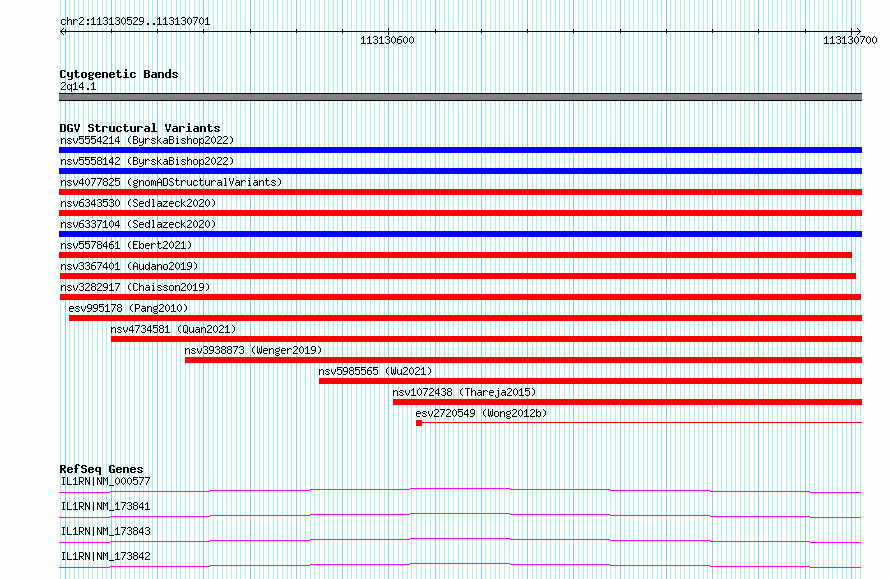Image resolution: width=890 pixels, height=579 pixels.
Task: Click the magenta IL1RN NM_173841 transcript line
Action: 460,515
